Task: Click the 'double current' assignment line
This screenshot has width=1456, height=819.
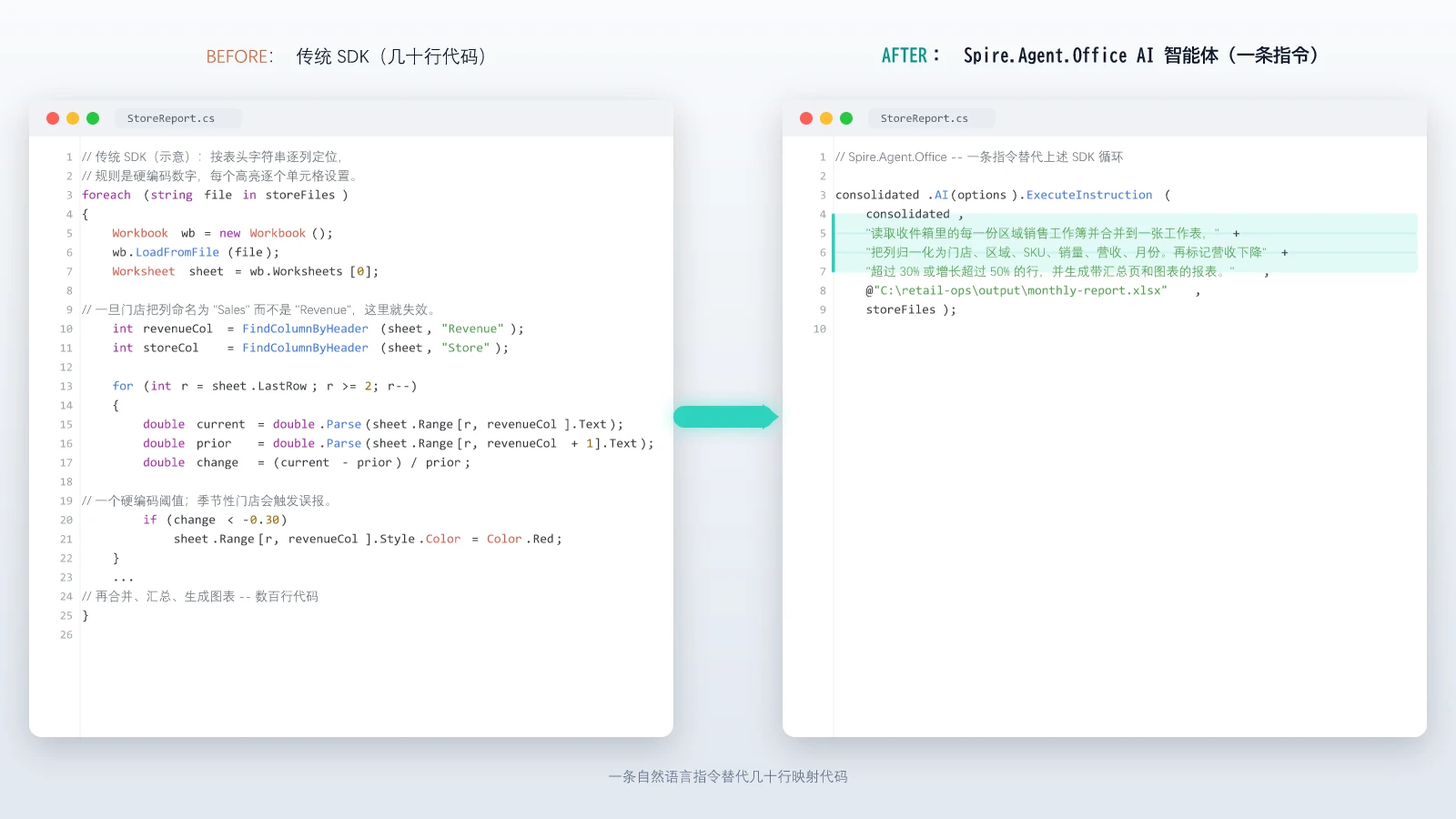Action: pos(383,424)
